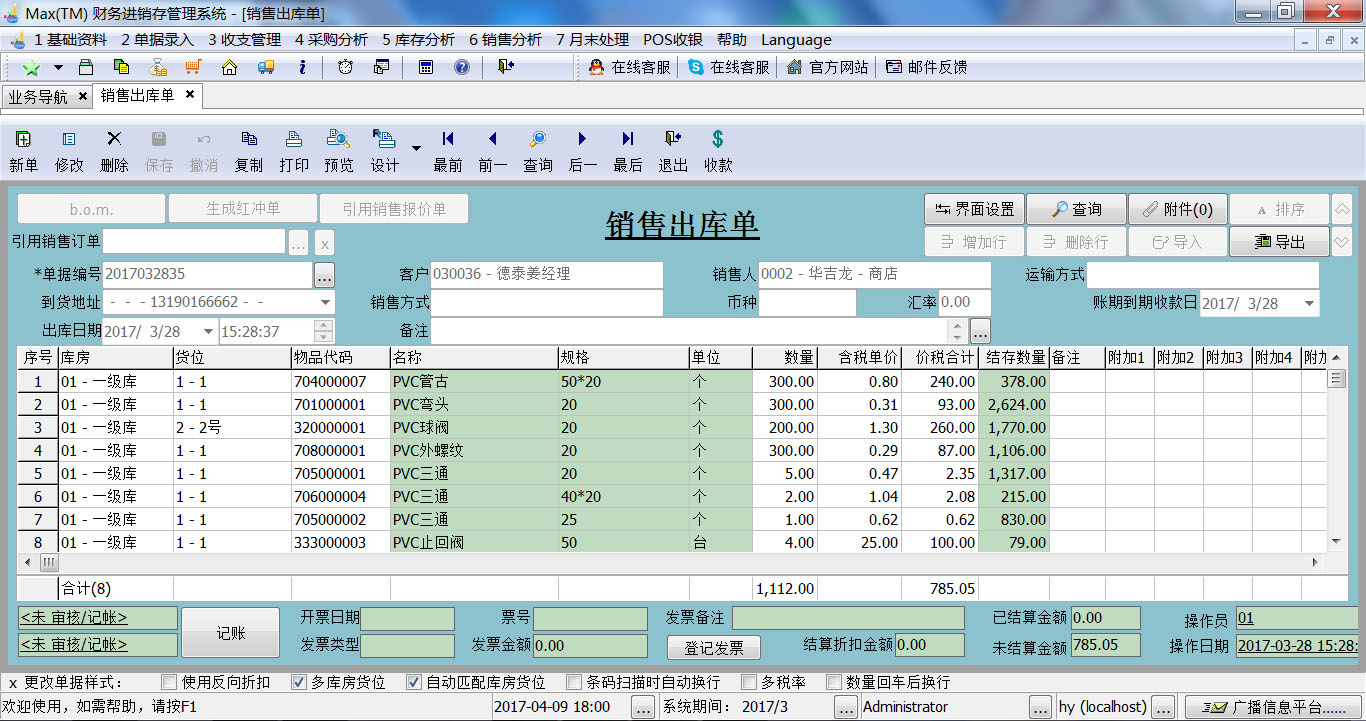Screen dimensions: 1366x721
Task: Click the 打印 (print) toolbar icon
Action: (294, 140)
